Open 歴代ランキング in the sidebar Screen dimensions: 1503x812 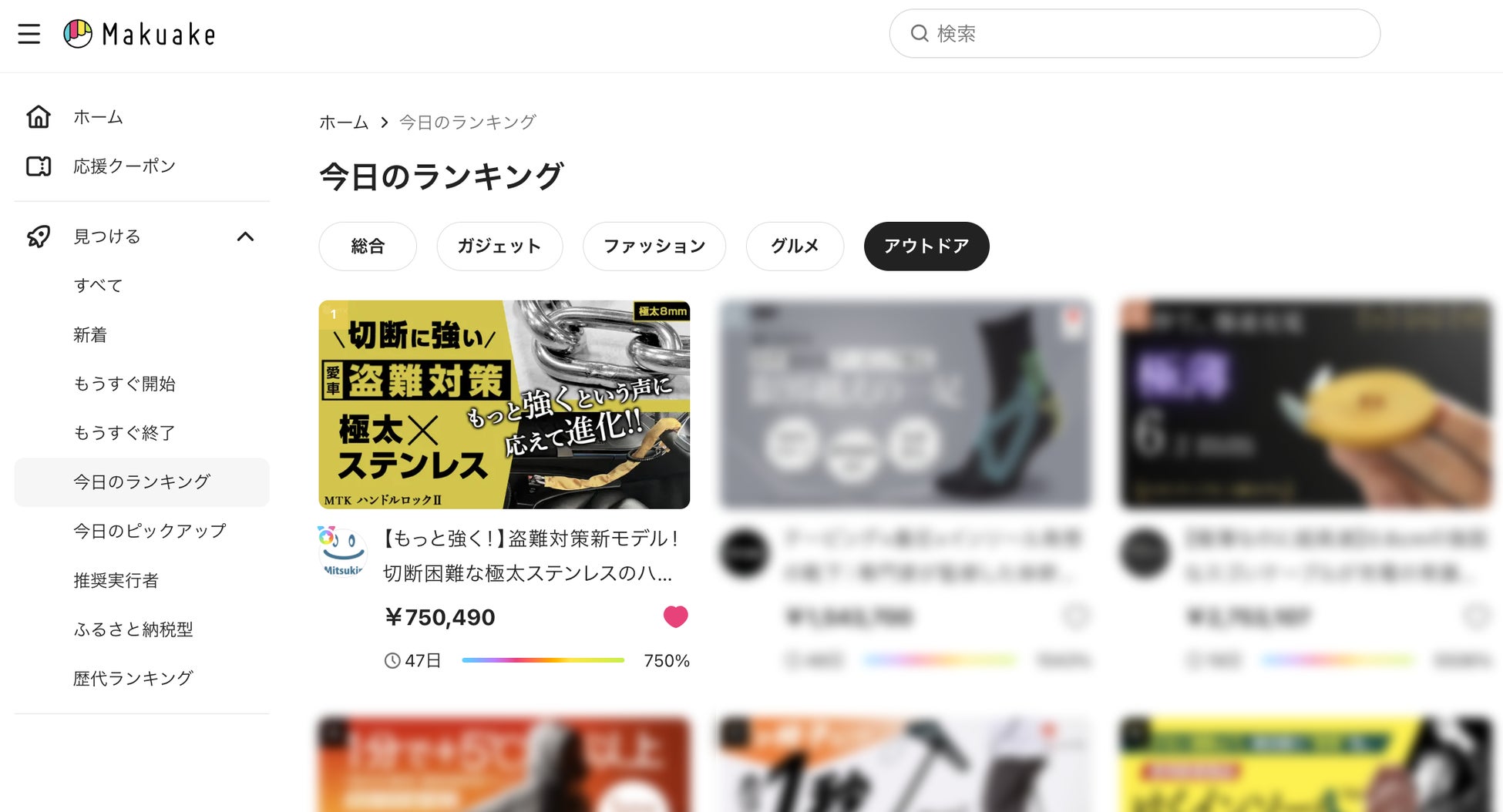[133, 678]
